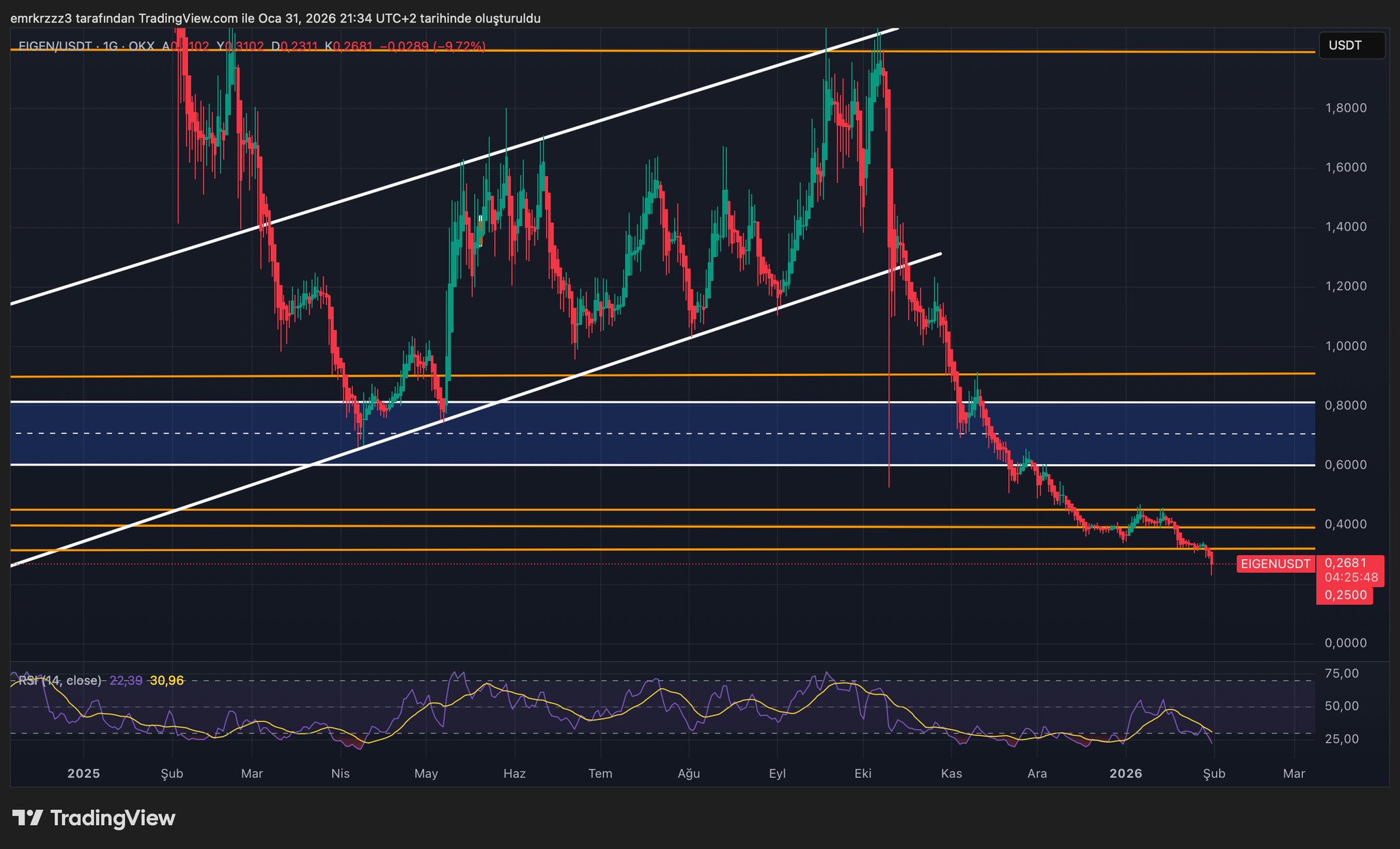Screen dimensions: 1400x849
Task: Click the 1,8000 price scale label
Action: pos(1345,108)
